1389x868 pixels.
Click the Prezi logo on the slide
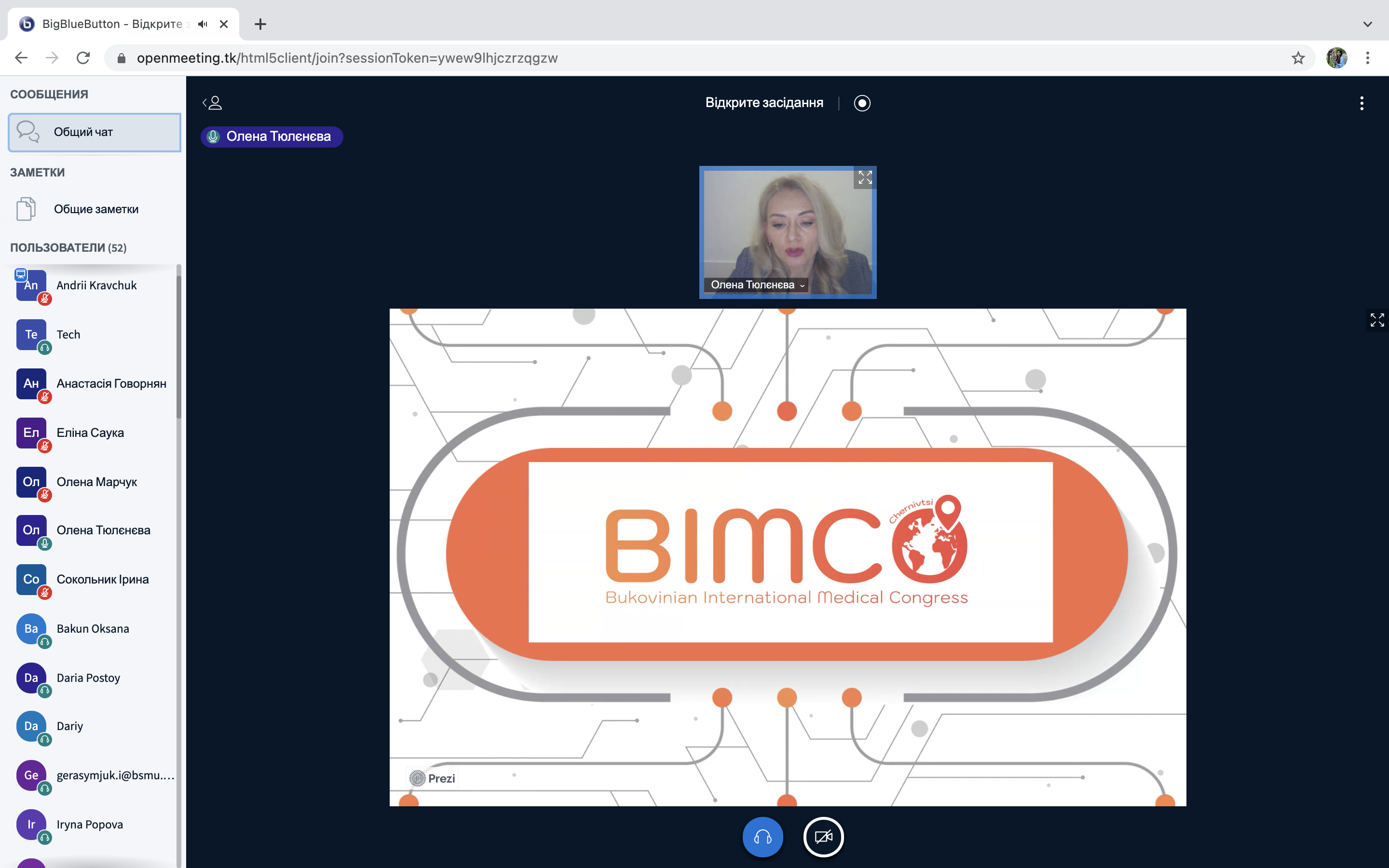point(432,778)
